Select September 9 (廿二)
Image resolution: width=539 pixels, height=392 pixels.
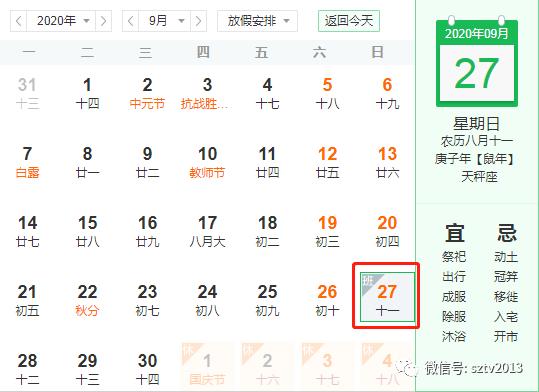click(x=147, y=163)
